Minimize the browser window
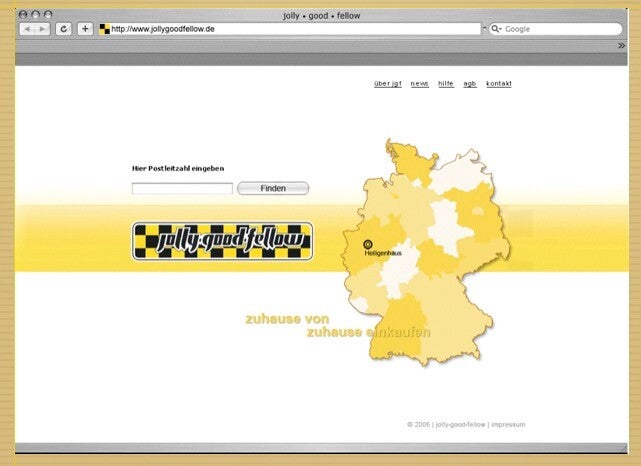Image resolution: width=641 pixels, height=466 pixels. coord(36,15)
